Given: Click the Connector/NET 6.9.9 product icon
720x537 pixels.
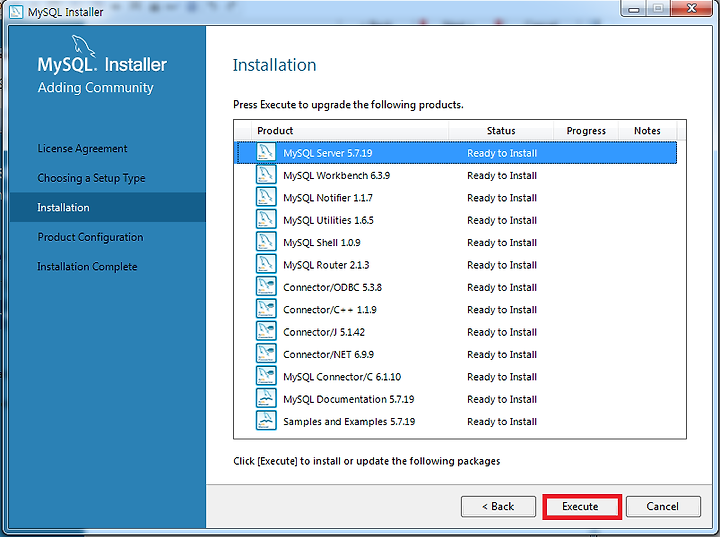Looking at the screenshot, I should pyautogui.click(x=266, y=354).
